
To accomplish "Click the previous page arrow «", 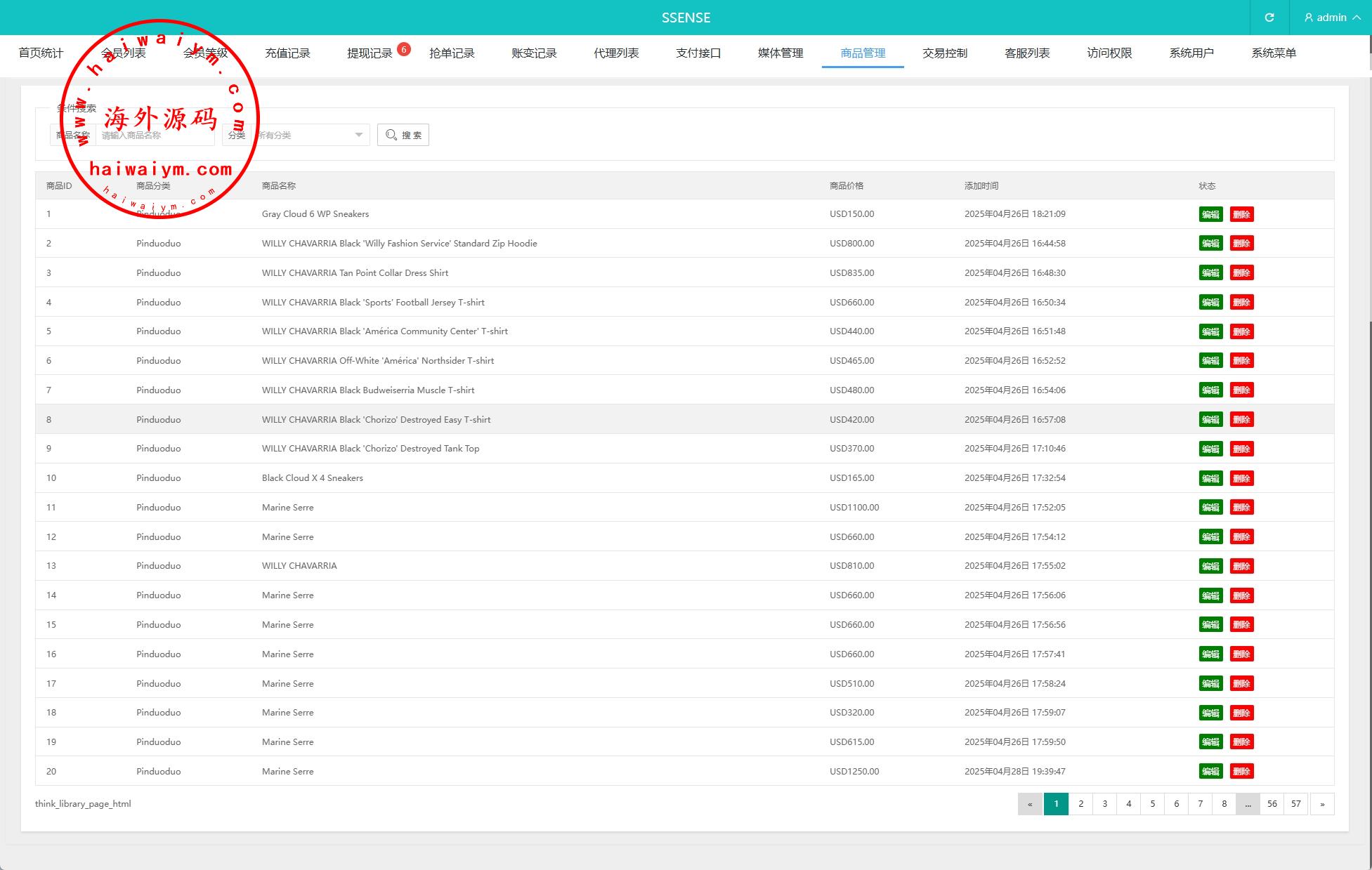I will [1030, 804].
